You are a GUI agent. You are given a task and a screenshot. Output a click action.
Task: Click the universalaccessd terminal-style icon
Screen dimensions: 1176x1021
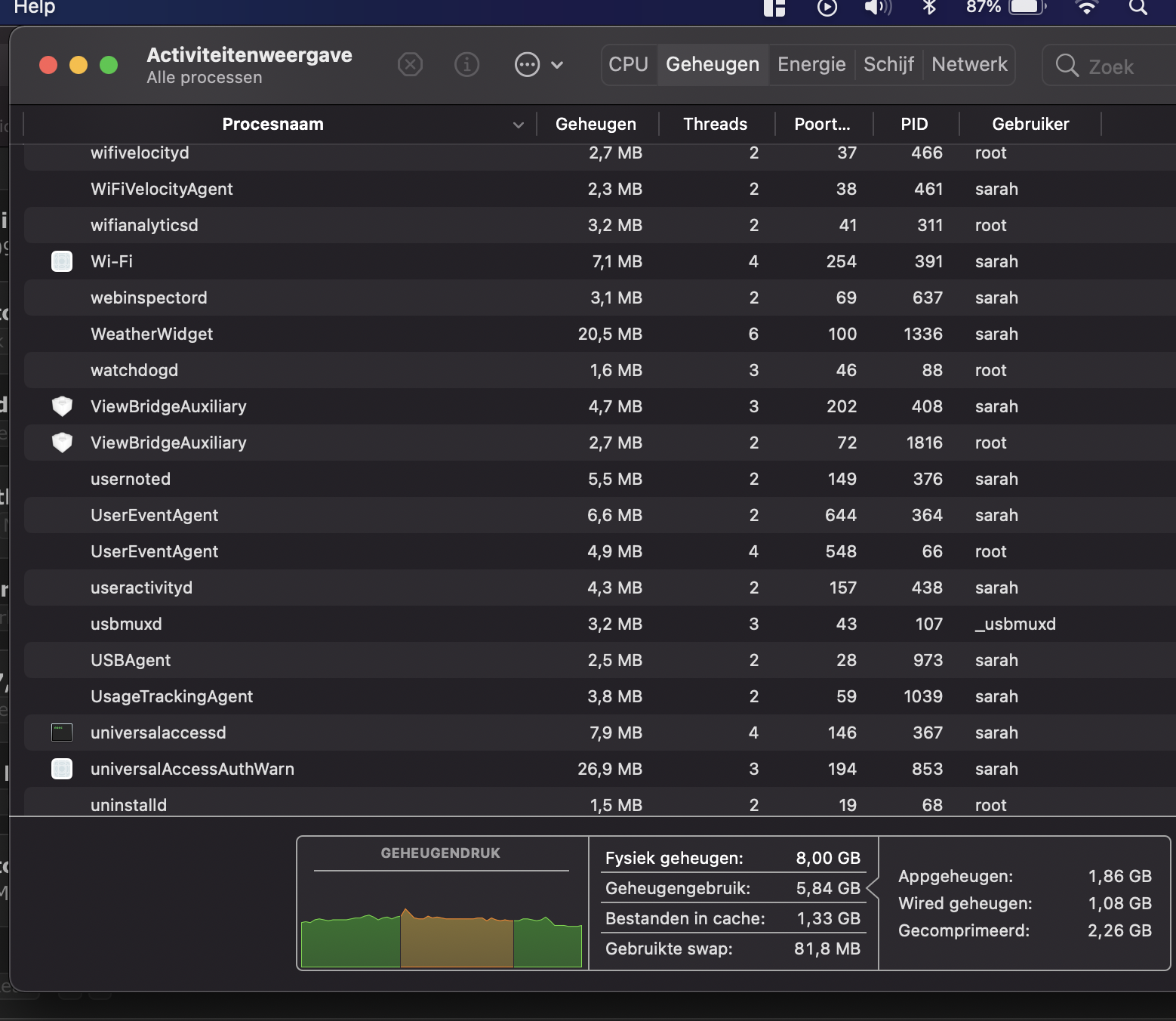(62, 733)
